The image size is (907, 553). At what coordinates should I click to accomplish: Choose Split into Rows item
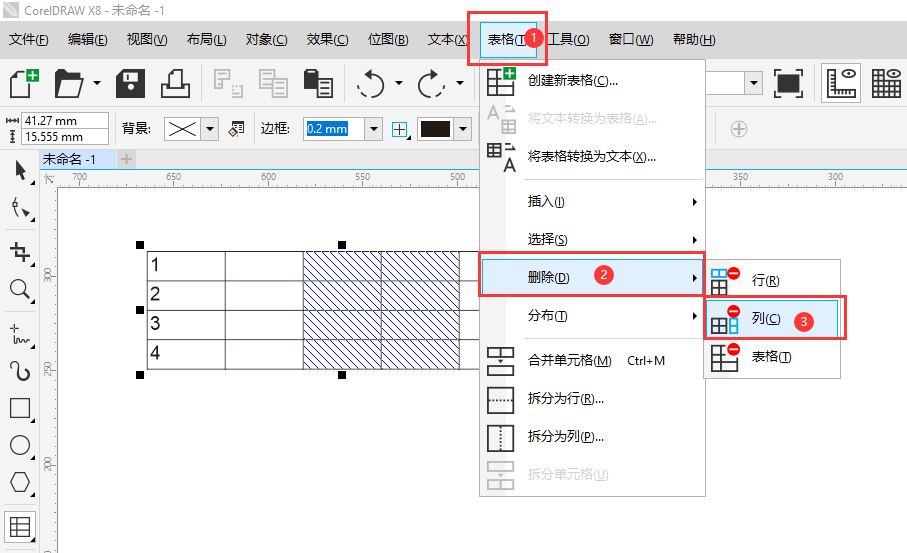point(592,399)
